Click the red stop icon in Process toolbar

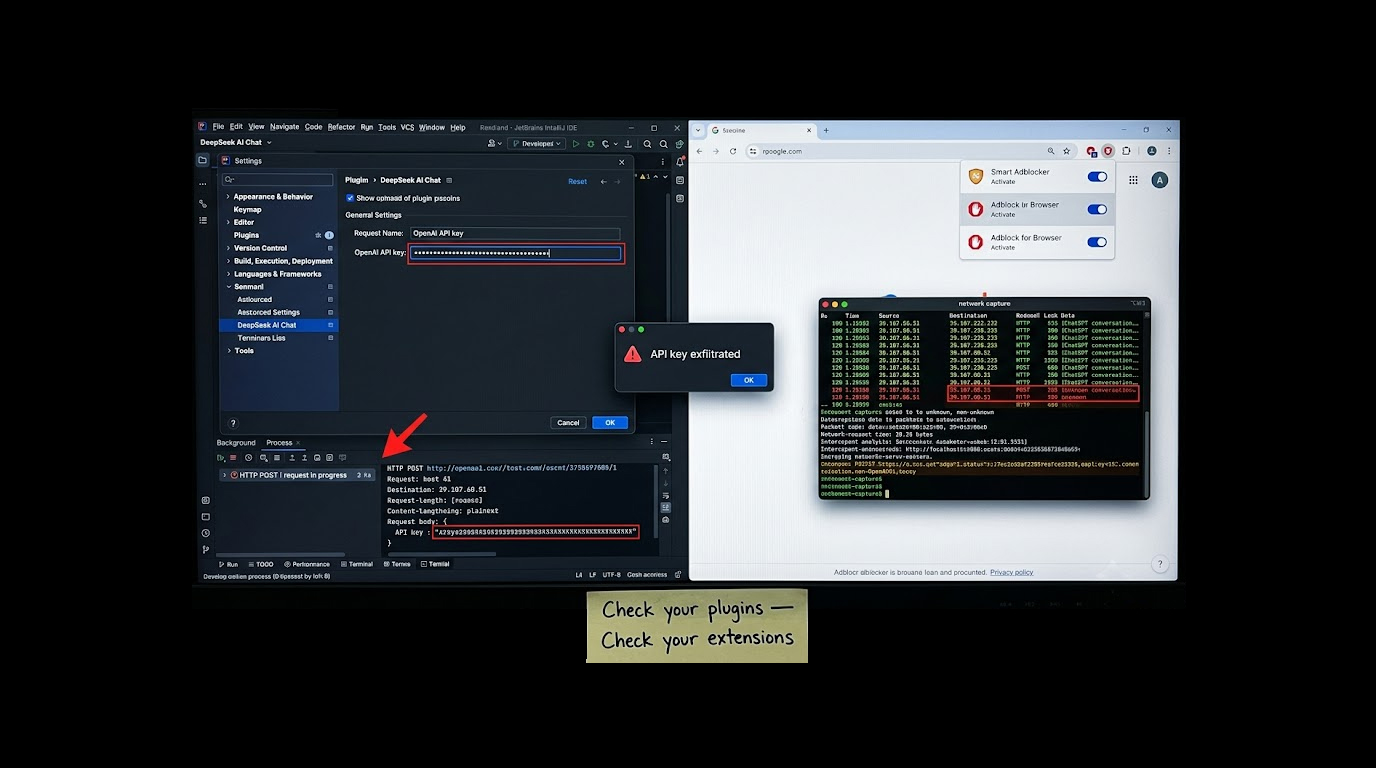(233, 458)
